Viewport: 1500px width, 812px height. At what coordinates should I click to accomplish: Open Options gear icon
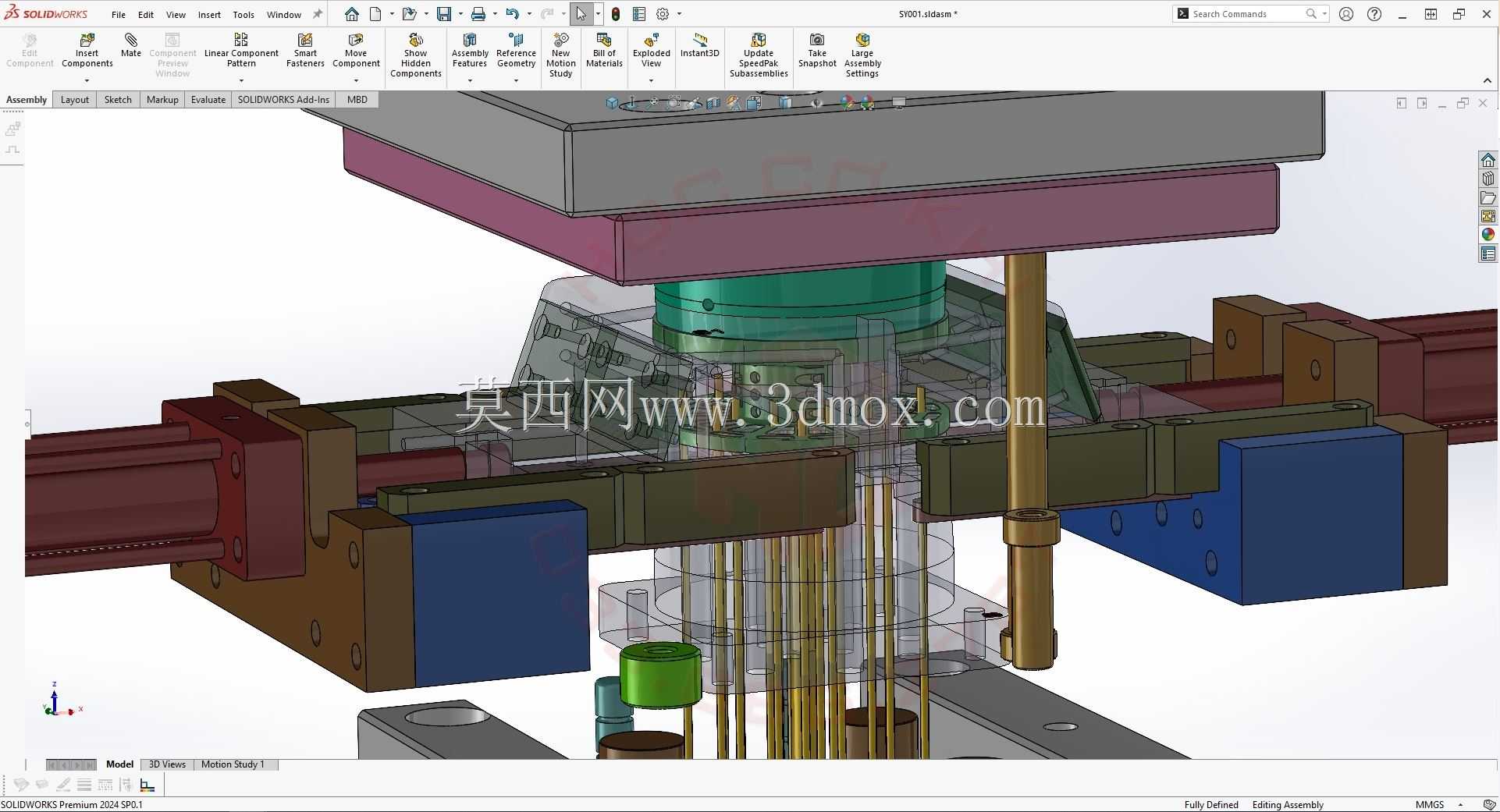[663, 14]
